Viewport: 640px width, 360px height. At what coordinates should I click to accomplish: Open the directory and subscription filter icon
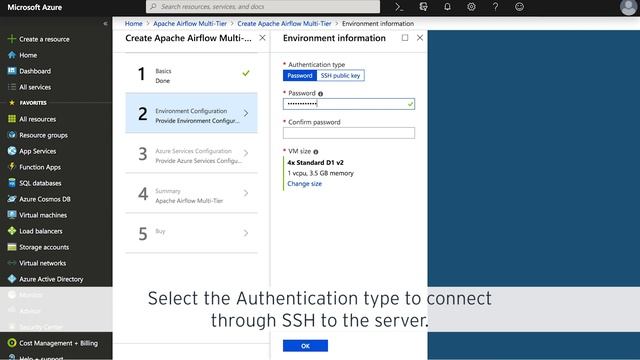(423, 7)
